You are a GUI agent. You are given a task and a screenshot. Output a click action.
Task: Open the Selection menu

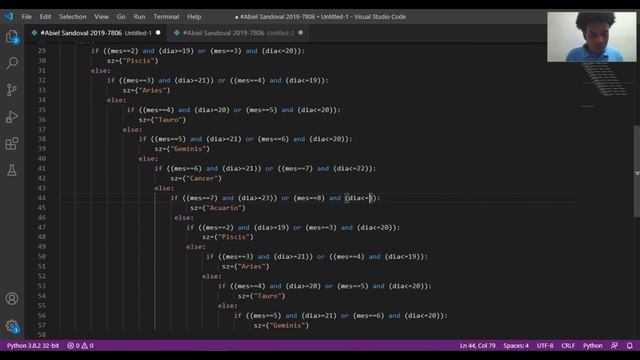[x=73, y=17]
